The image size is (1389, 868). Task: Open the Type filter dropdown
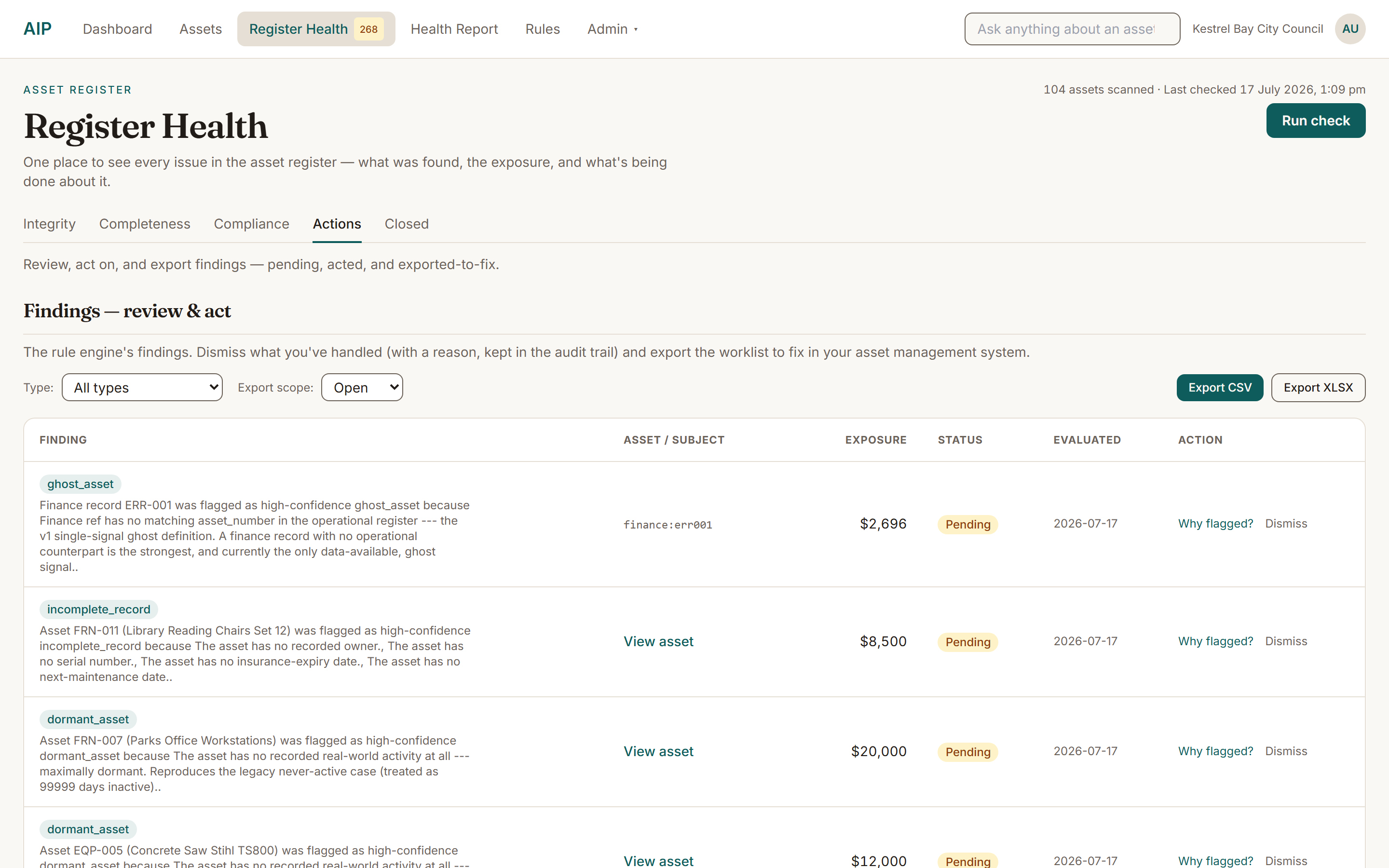tap(142, 388)
